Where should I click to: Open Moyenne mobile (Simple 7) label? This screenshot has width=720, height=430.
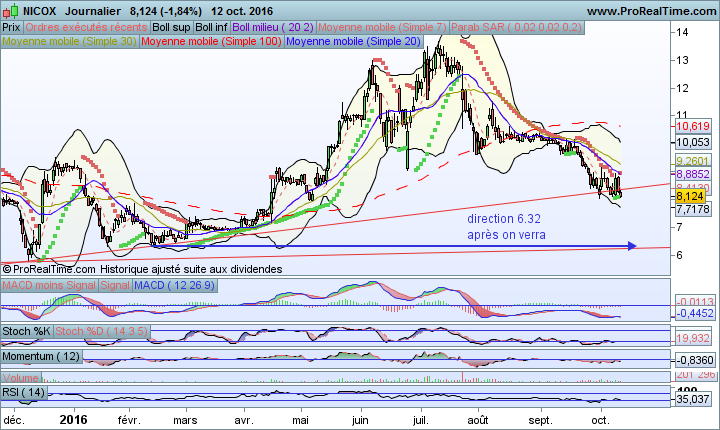click(382, 28)
